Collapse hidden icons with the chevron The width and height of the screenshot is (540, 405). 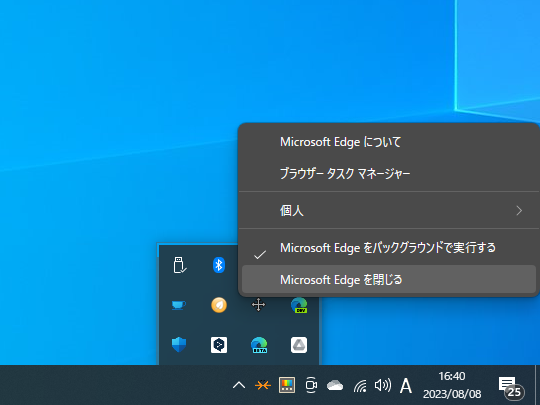coord(239,385)
